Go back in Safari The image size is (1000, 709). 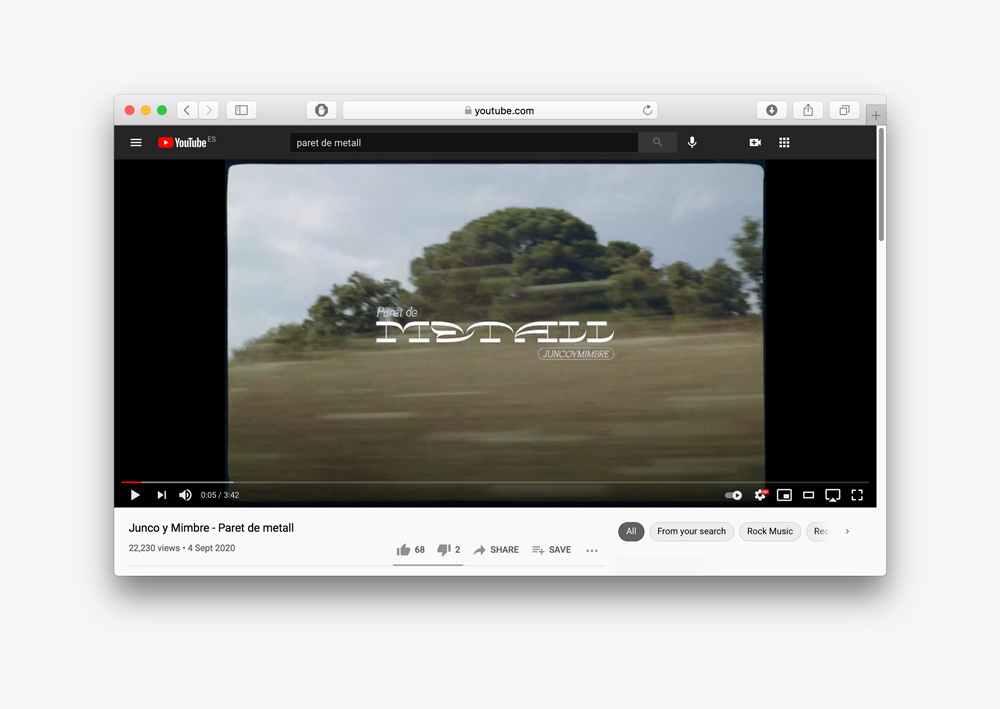point(187,110)
